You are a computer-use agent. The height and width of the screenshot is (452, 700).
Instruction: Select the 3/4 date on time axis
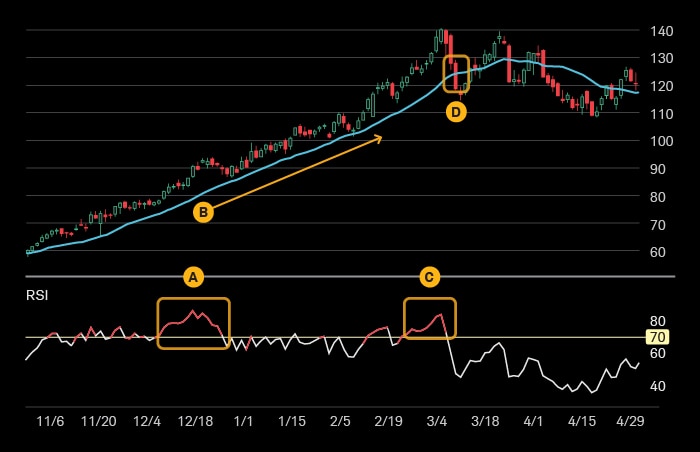pyautogui.click(x=437, y=422)
